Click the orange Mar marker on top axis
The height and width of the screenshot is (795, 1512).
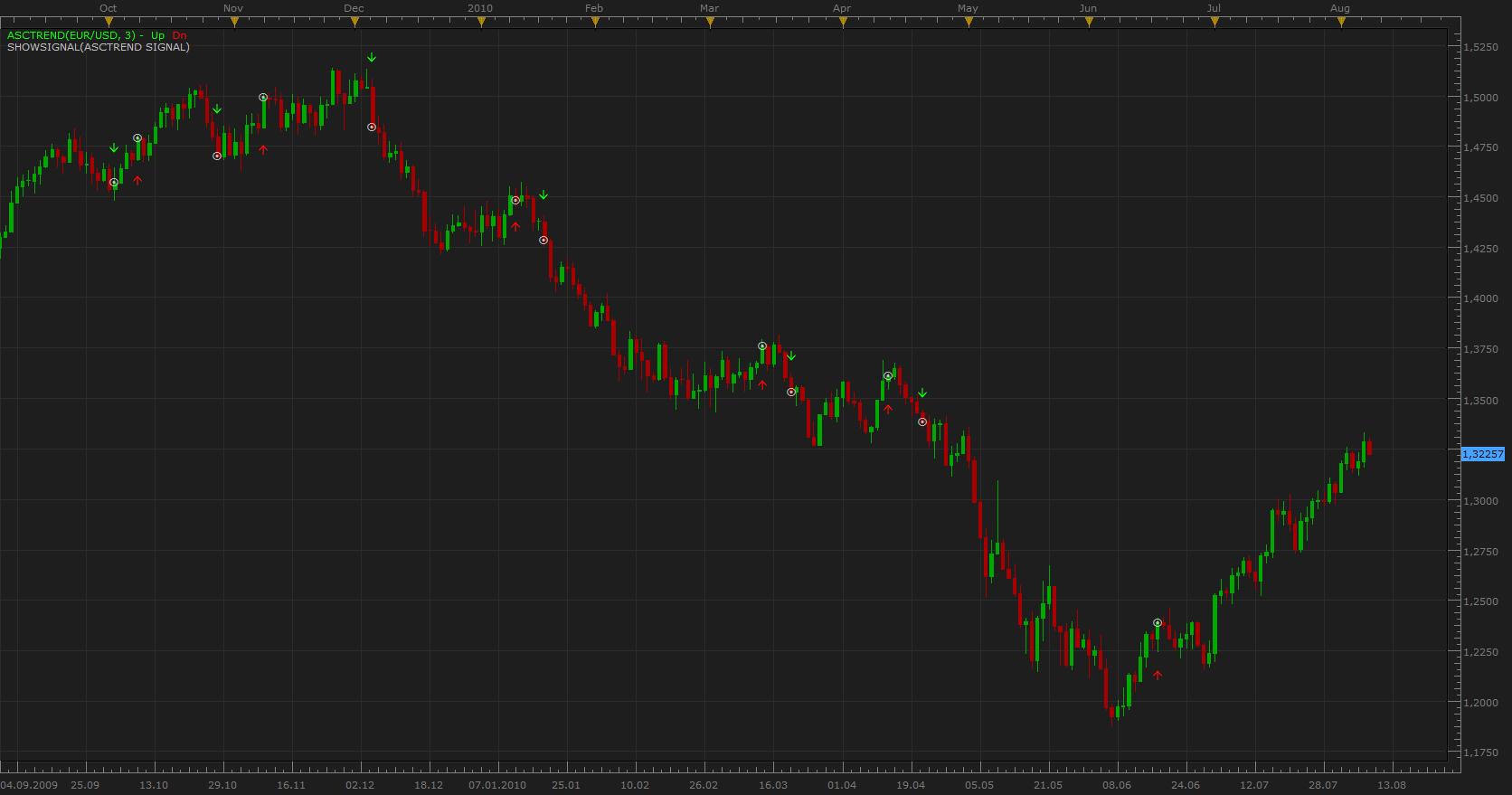[710, 23]
